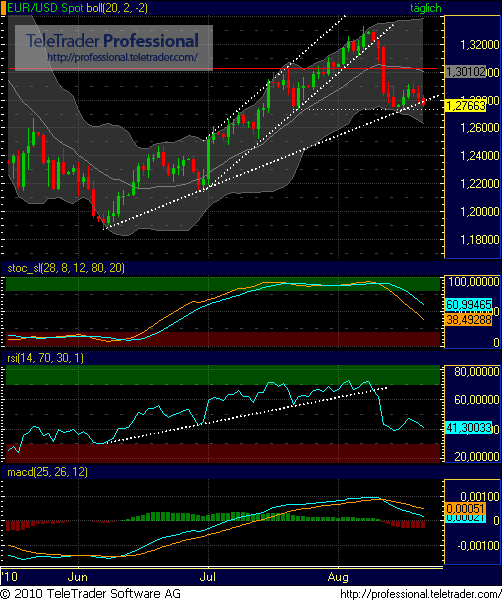Click the 60,00000 RSI axis label
502x603 pixels.
point(477,400)
